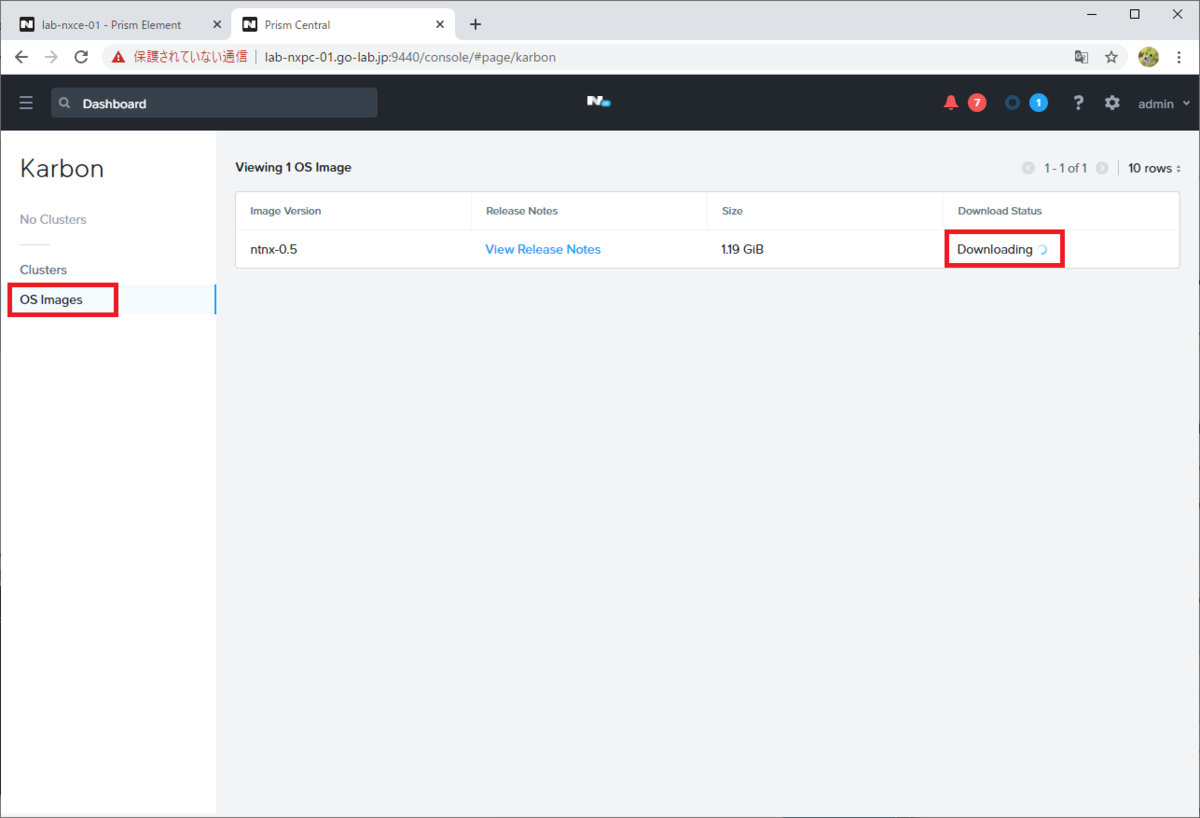Open the help question mark icon
The width and height of the screenshot is (1200, 818).
click(1078, 103)
